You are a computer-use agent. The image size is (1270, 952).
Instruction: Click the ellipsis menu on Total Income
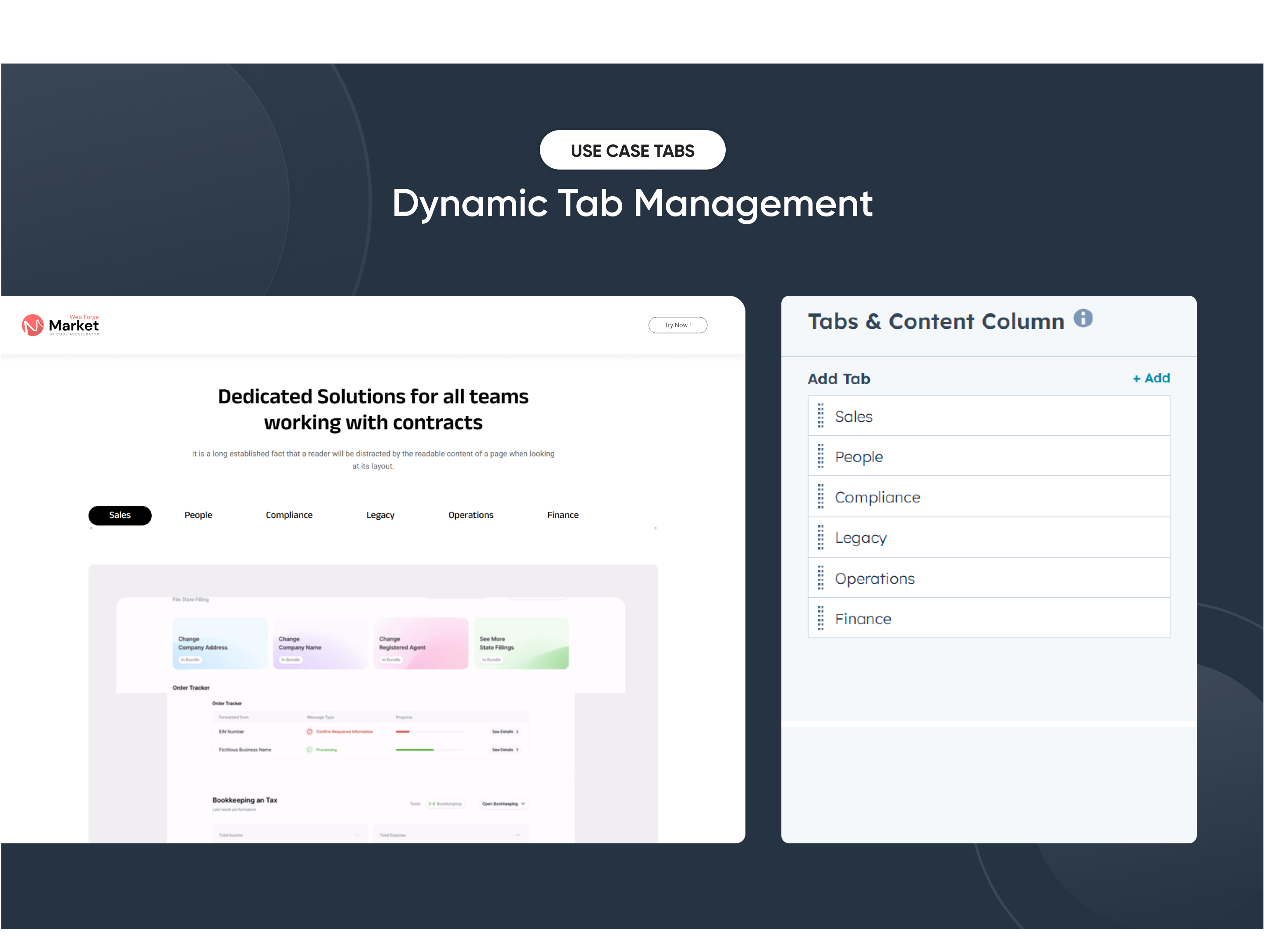(357, 835)
